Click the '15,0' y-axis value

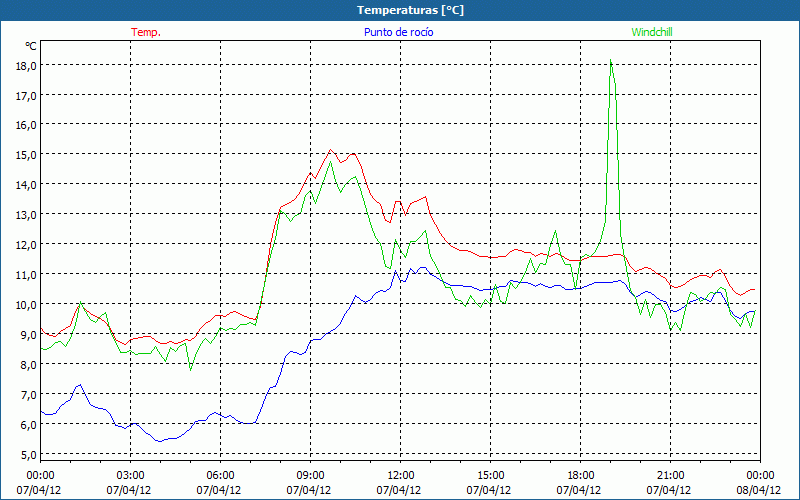tap(26, 155)
